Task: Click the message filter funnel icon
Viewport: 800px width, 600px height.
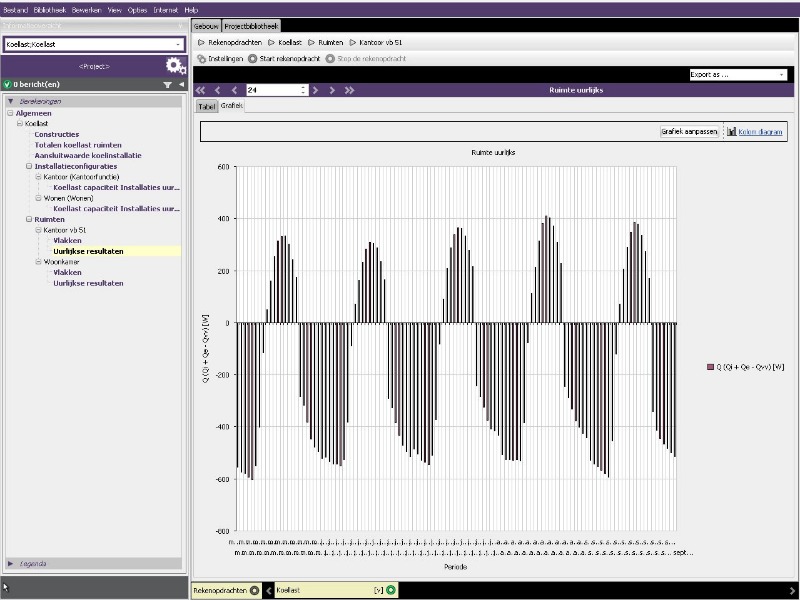Action: tap(167, 85)
